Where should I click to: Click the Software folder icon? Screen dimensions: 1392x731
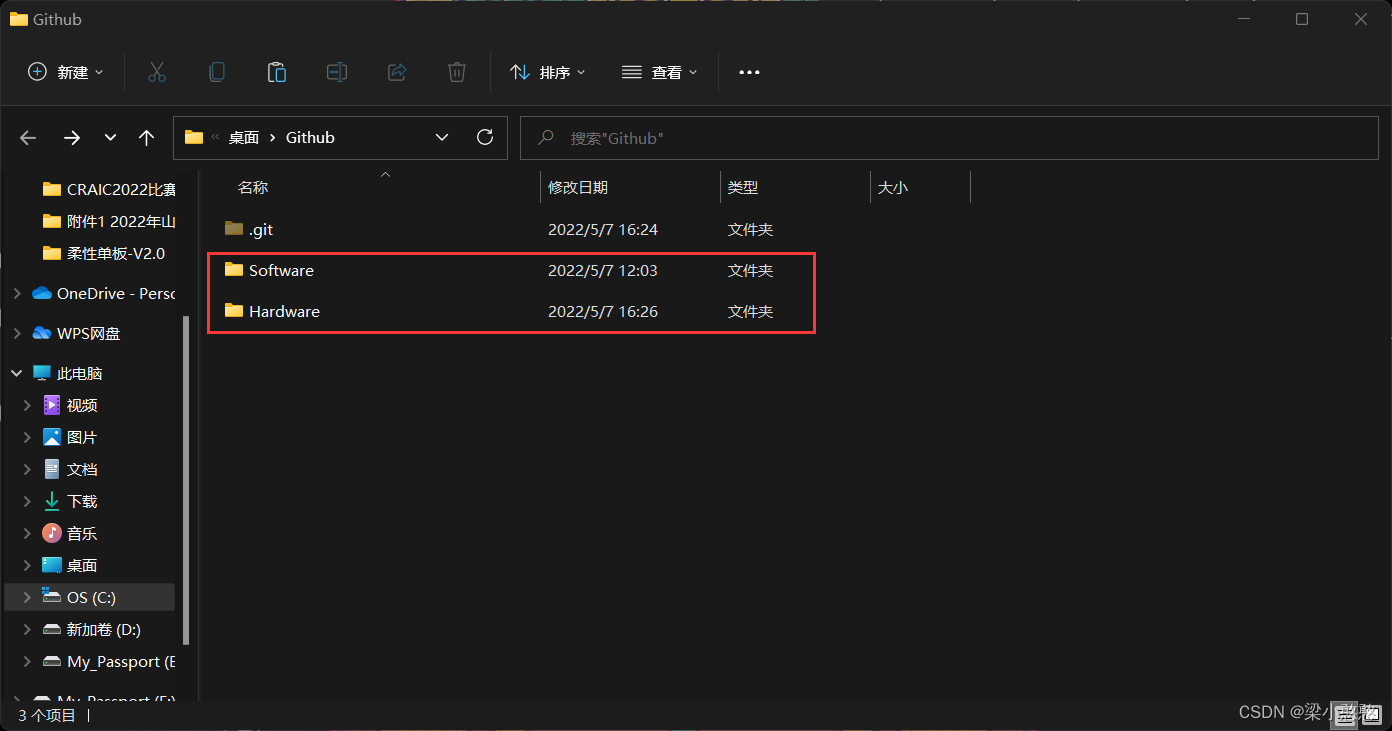click(234, 270)
